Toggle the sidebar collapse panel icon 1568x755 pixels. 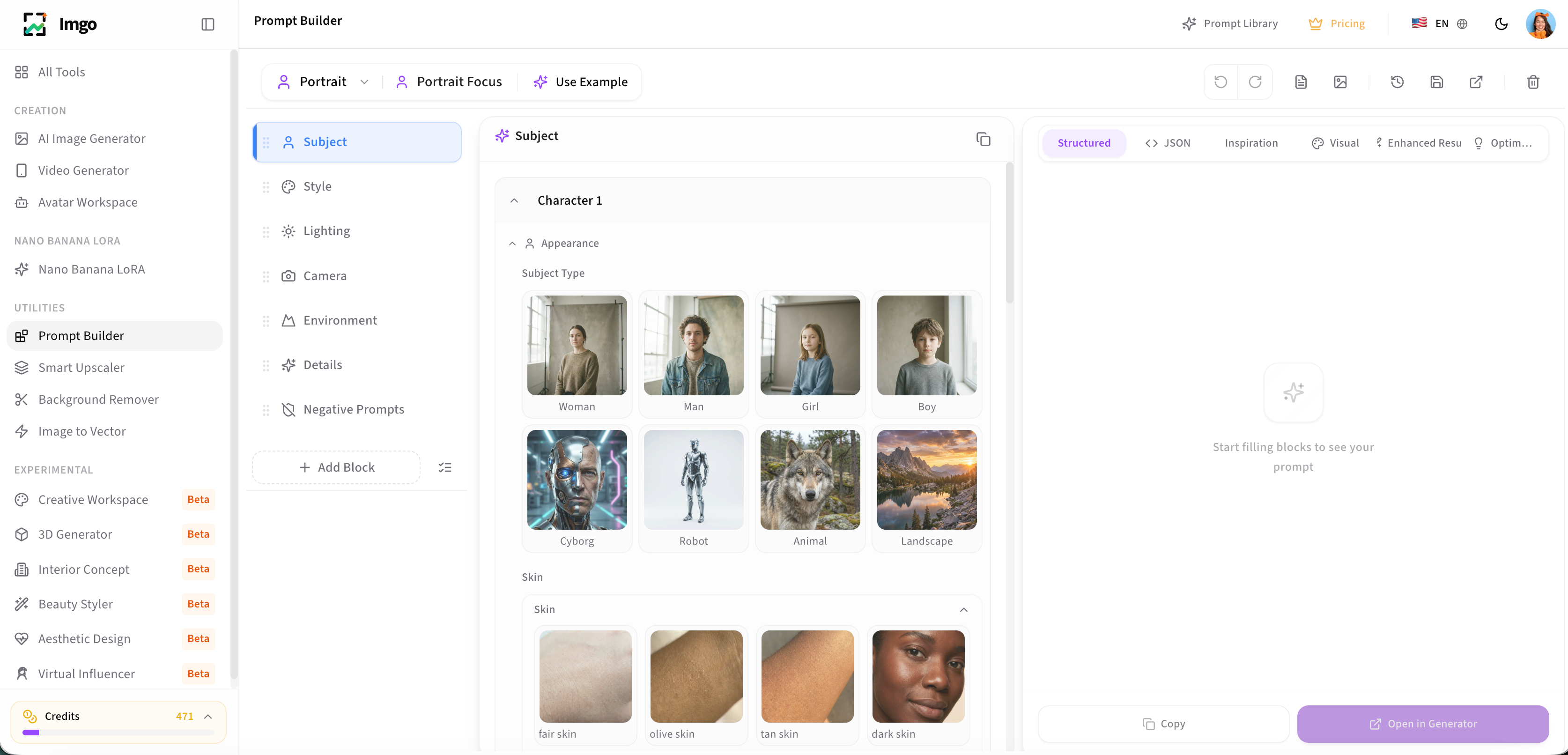(207, 24)
